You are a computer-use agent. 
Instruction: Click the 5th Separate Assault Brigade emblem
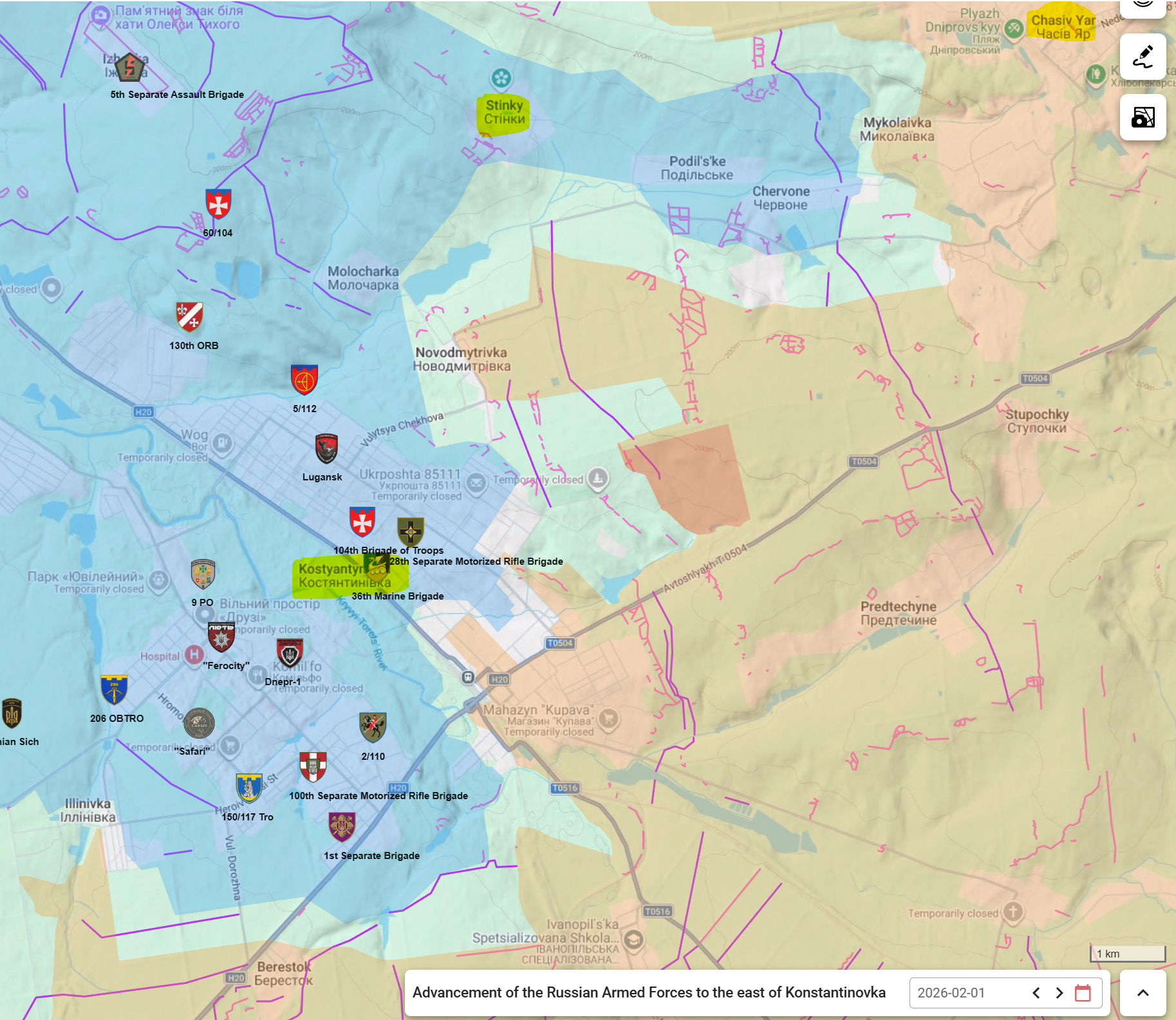pyautogui.click(x=129, y=67)
